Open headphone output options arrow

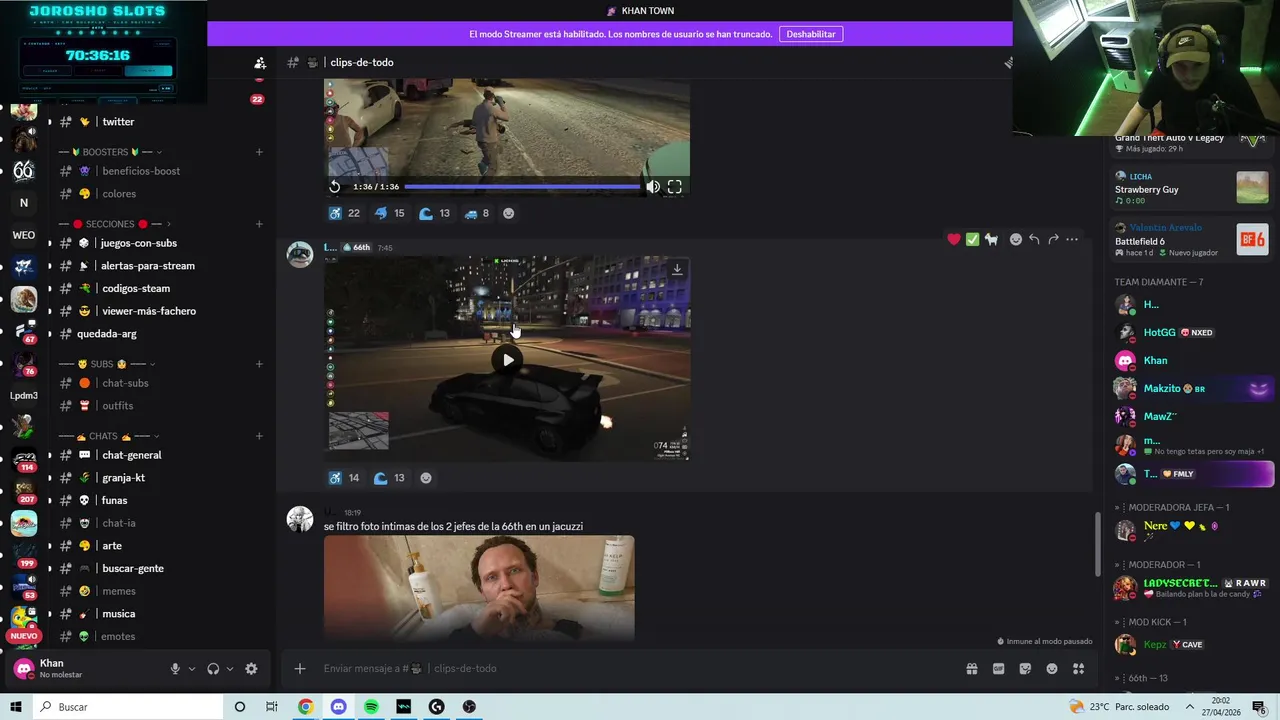[x=230, y=669]
